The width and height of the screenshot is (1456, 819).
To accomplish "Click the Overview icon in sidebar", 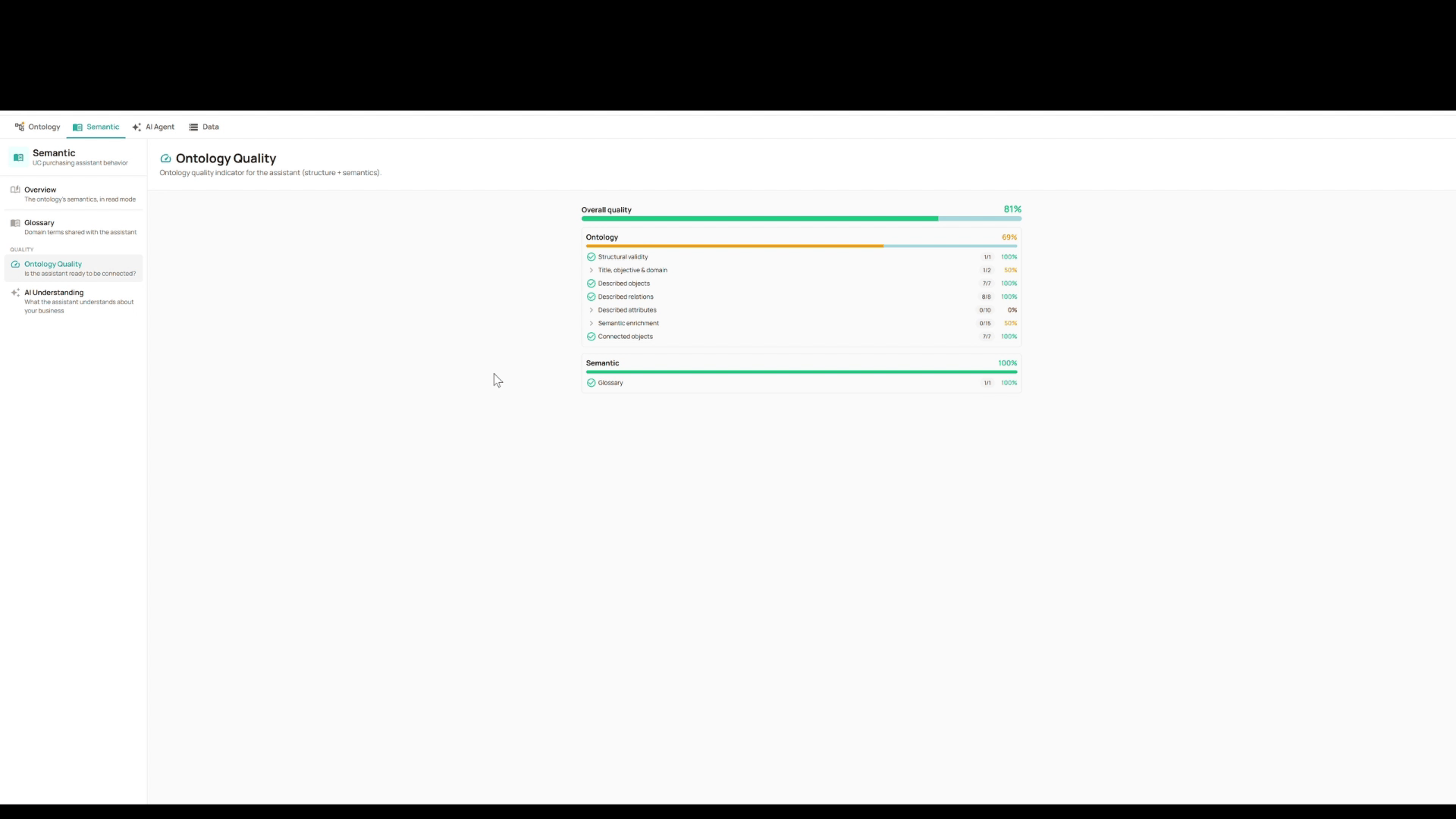I will pyautogui.click(x=15, y=190).
